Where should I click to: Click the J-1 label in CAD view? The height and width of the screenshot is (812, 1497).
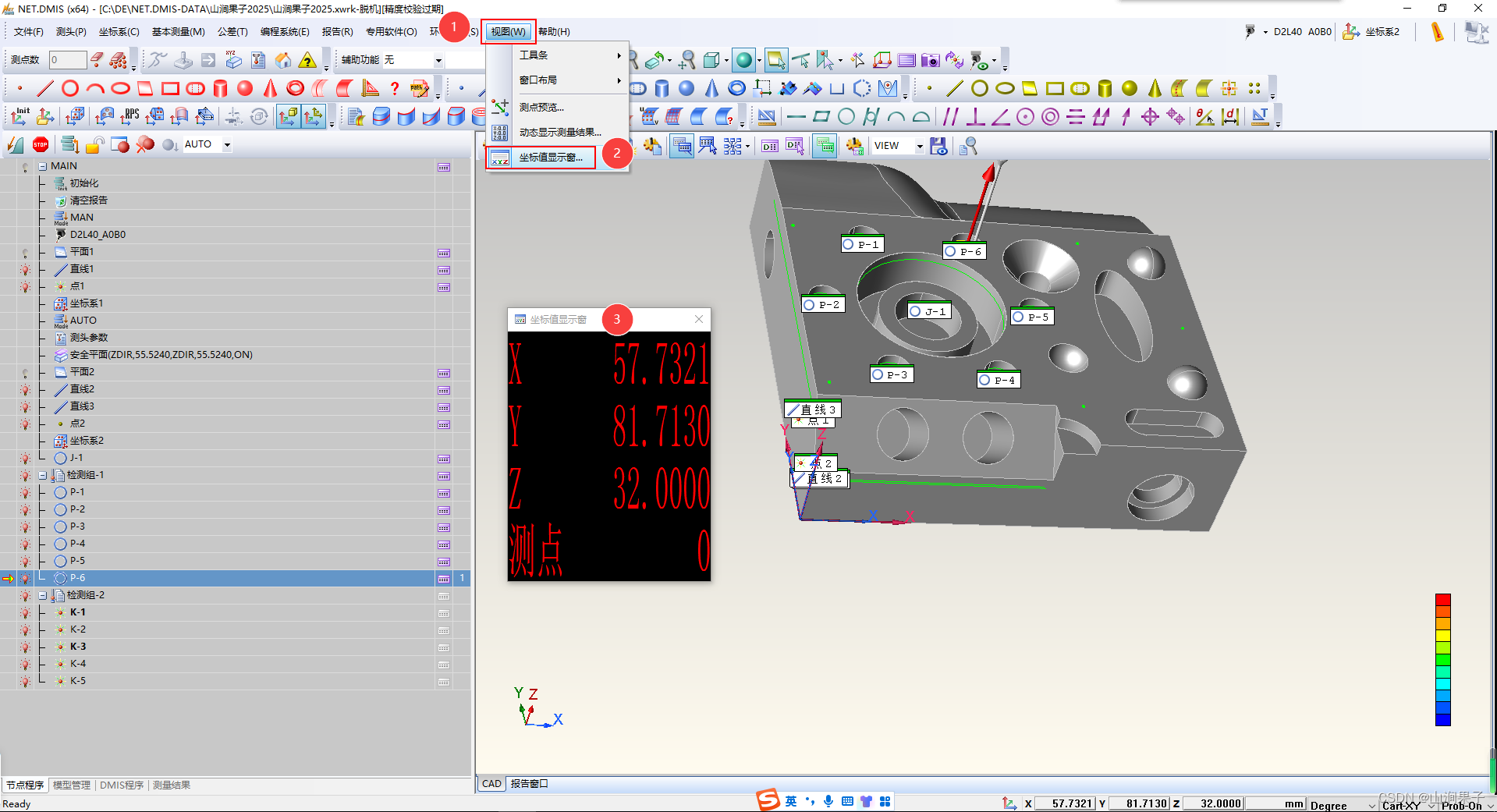point(929,311)
